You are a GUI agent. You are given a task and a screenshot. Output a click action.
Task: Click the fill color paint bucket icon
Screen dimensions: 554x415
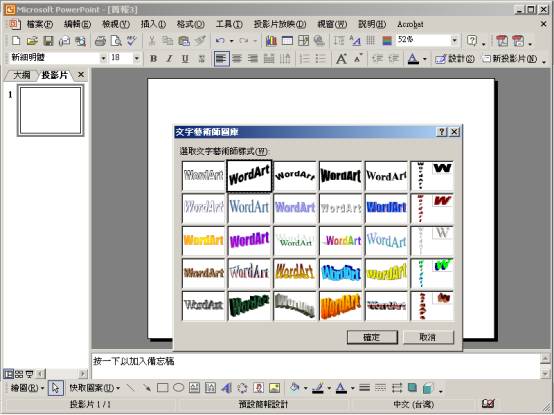[294, 388]
